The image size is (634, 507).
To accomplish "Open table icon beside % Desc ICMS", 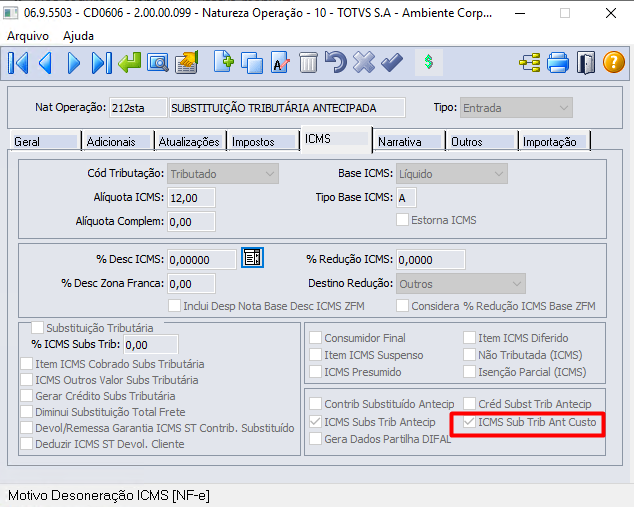I will 252,258.
